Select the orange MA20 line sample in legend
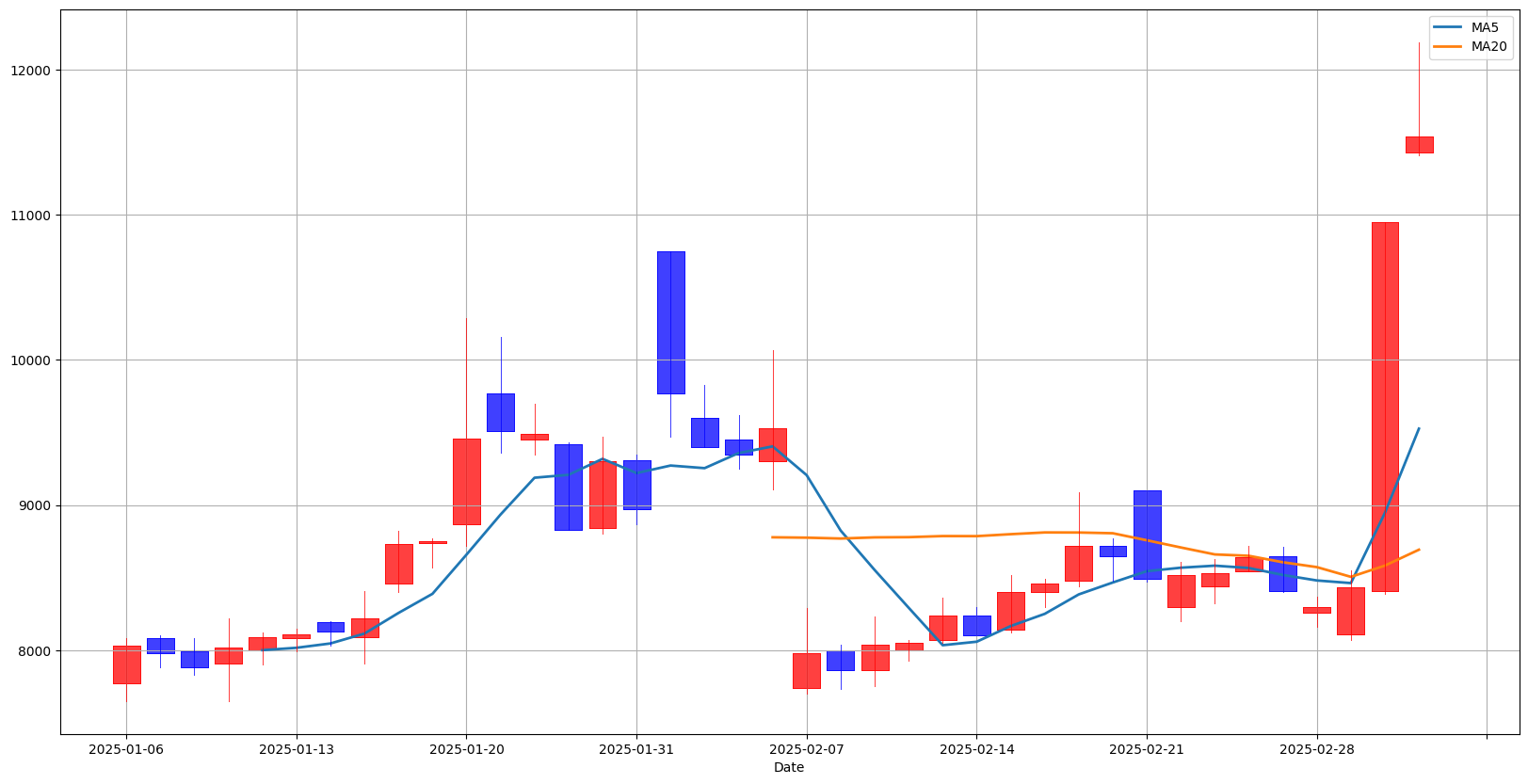 pos(1449,46)
